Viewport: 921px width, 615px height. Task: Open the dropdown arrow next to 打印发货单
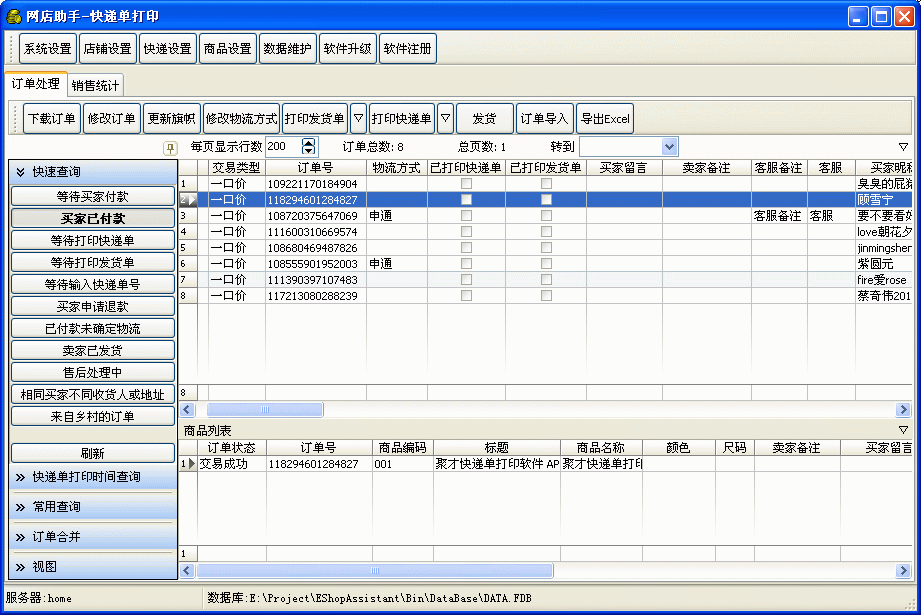tap(358, 119)
